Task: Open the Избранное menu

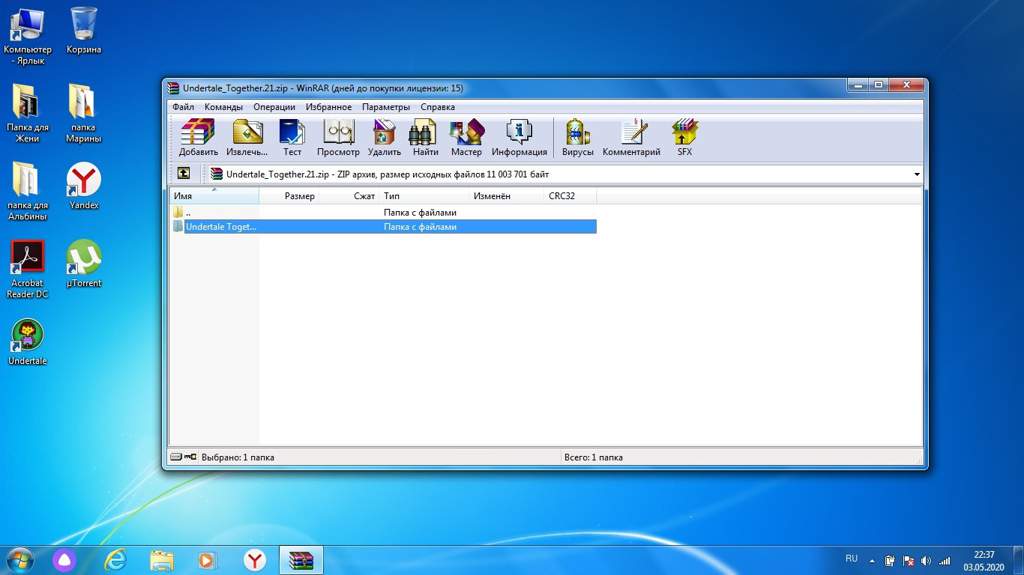Action: click(328, 107)
